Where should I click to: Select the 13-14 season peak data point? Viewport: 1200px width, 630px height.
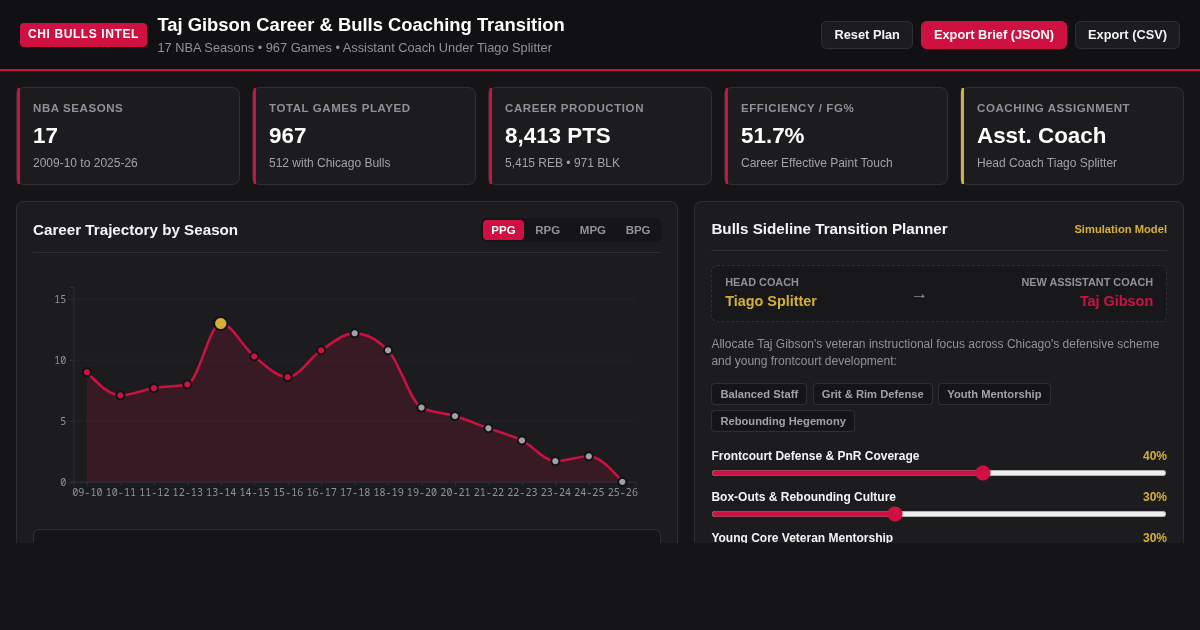(x=221, y=324)
